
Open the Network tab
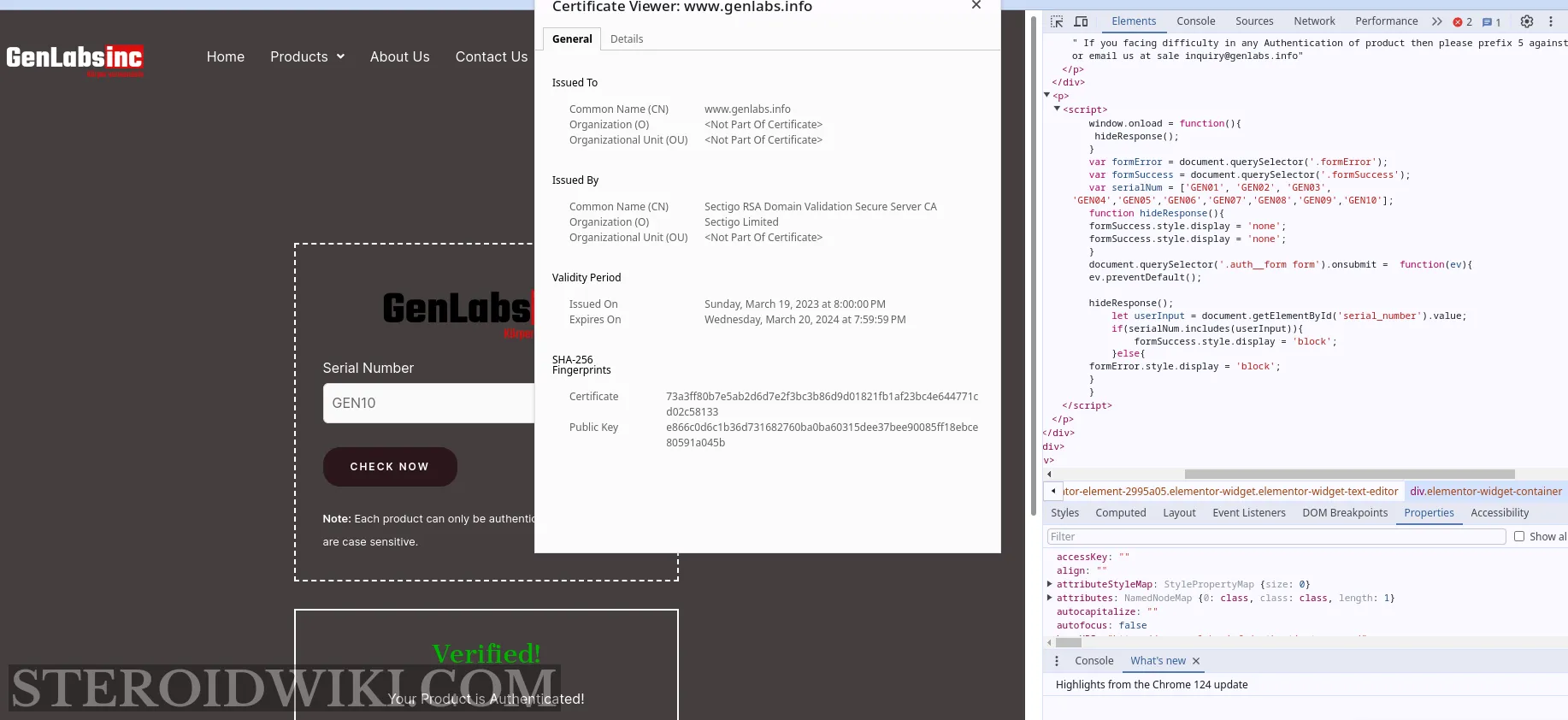(1314, 21)
